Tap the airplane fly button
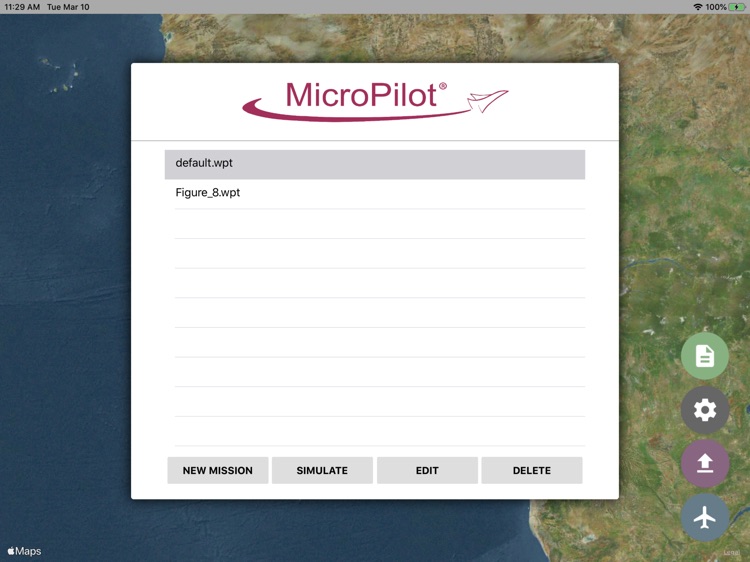Viewport: 750px width, 562px height. click(x=705, y=518)
